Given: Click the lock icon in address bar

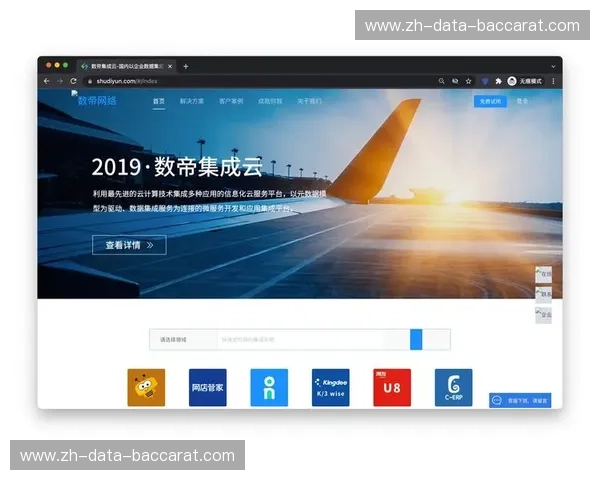Looking at the screenshot, I should tap(90, 81).
